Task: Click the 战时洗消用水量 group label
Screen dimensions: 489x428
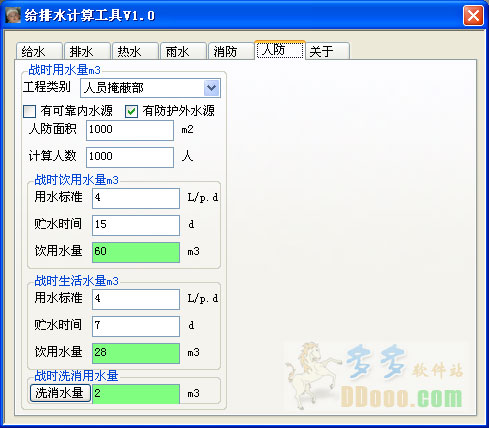Action: [76, 376]
